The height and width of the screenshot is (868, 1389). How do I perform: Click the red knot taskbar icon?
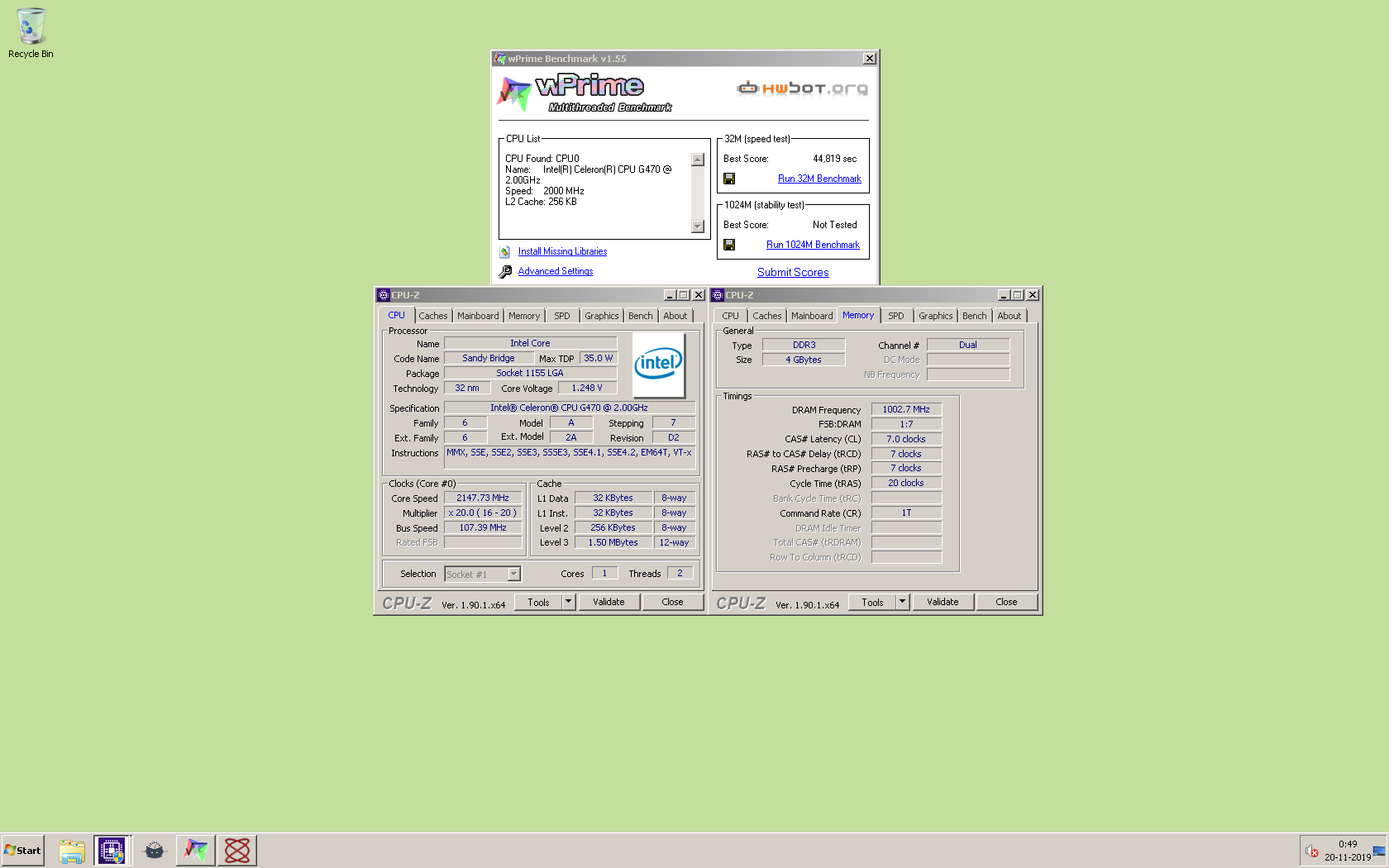(x=237, y=850)
